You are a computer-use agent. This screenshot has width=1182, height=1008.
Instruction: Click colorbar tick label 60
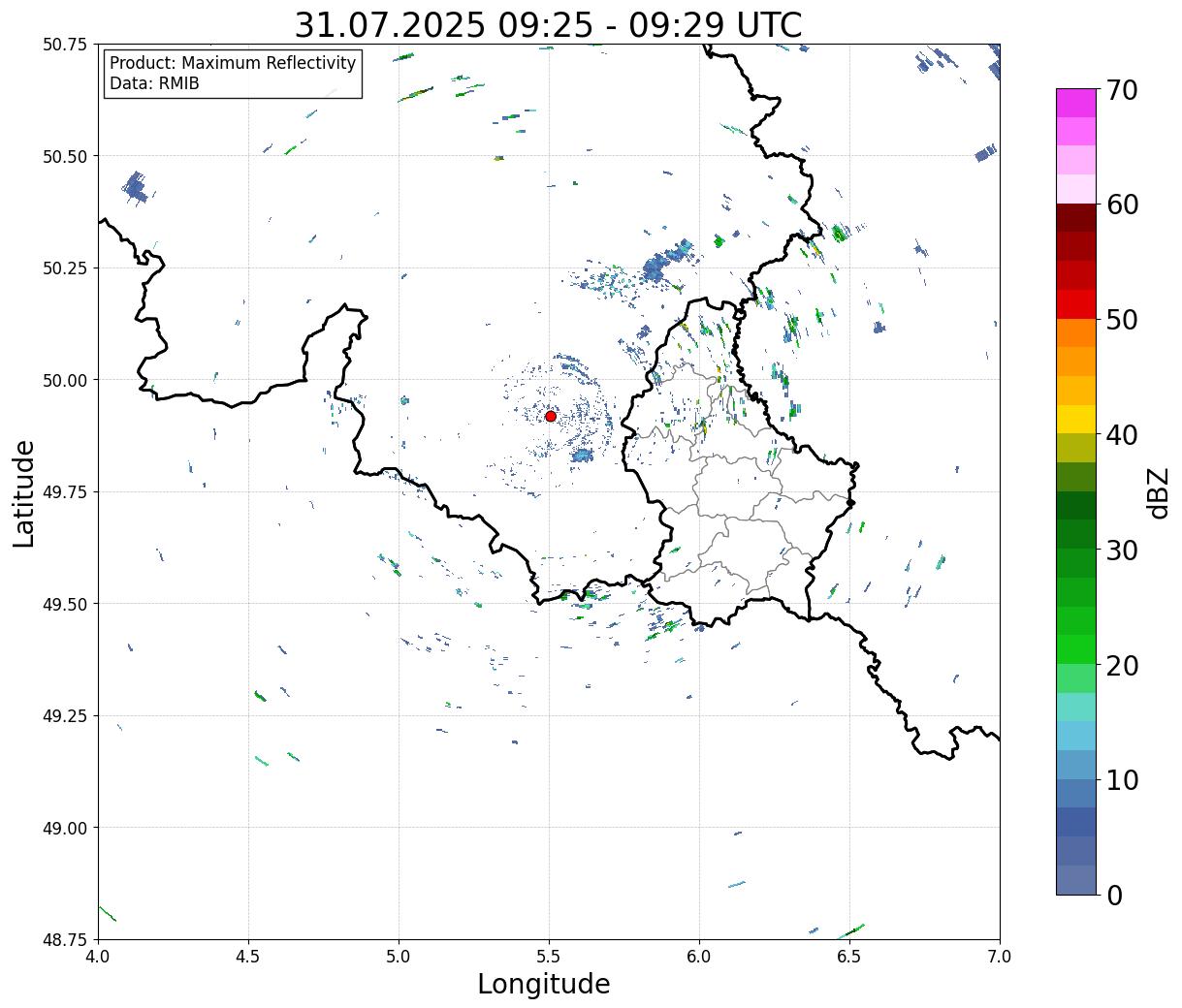pyautogui.click(x=1122, y=205)
